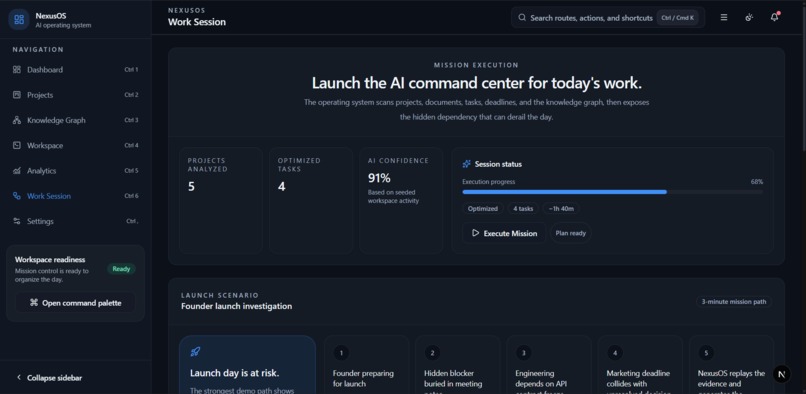The width and height of the screenshot is (806, 394).
Task: Collapse the sidebar
Action: [49, 378]
